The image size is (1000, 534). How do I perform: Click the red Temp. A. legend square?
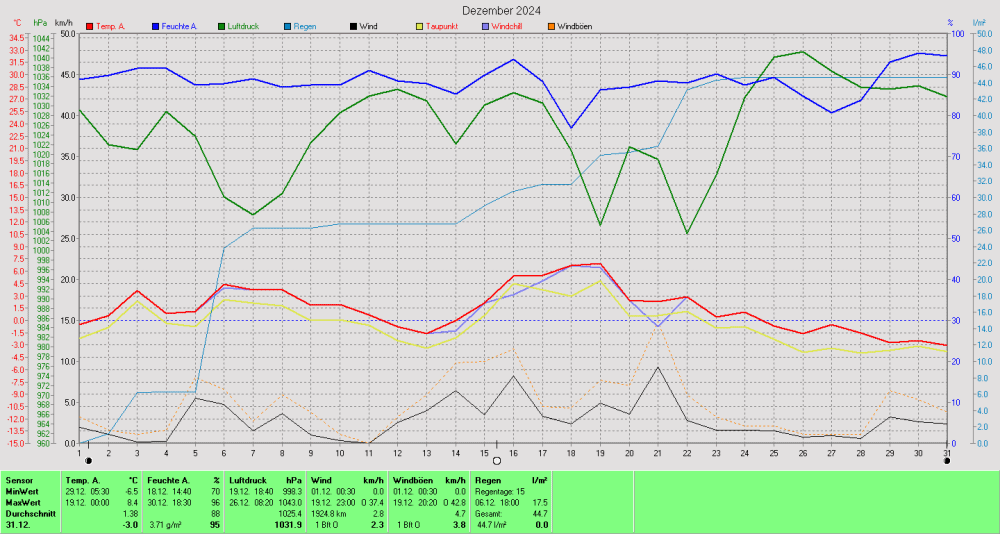click(90, 25)
